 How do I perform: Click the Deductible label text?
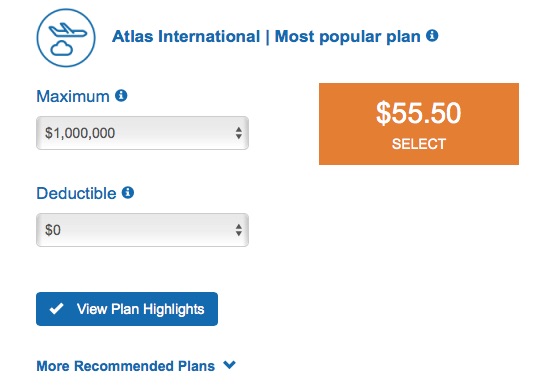[76, 193]
